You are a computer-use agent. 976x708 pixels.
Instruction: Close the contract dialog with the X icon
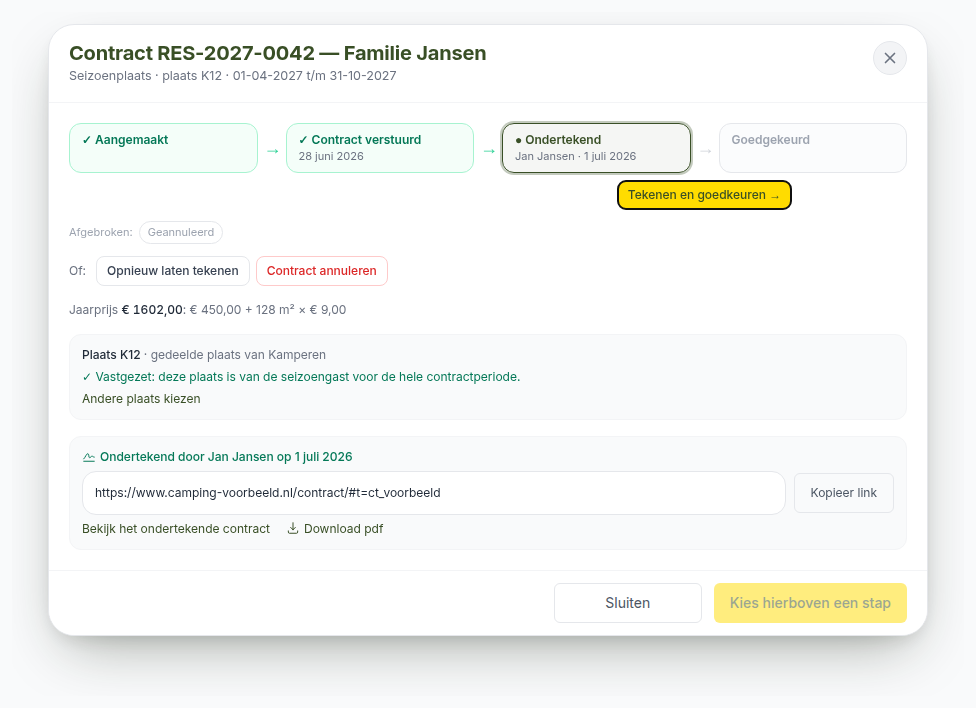click(x=889, y=58)
